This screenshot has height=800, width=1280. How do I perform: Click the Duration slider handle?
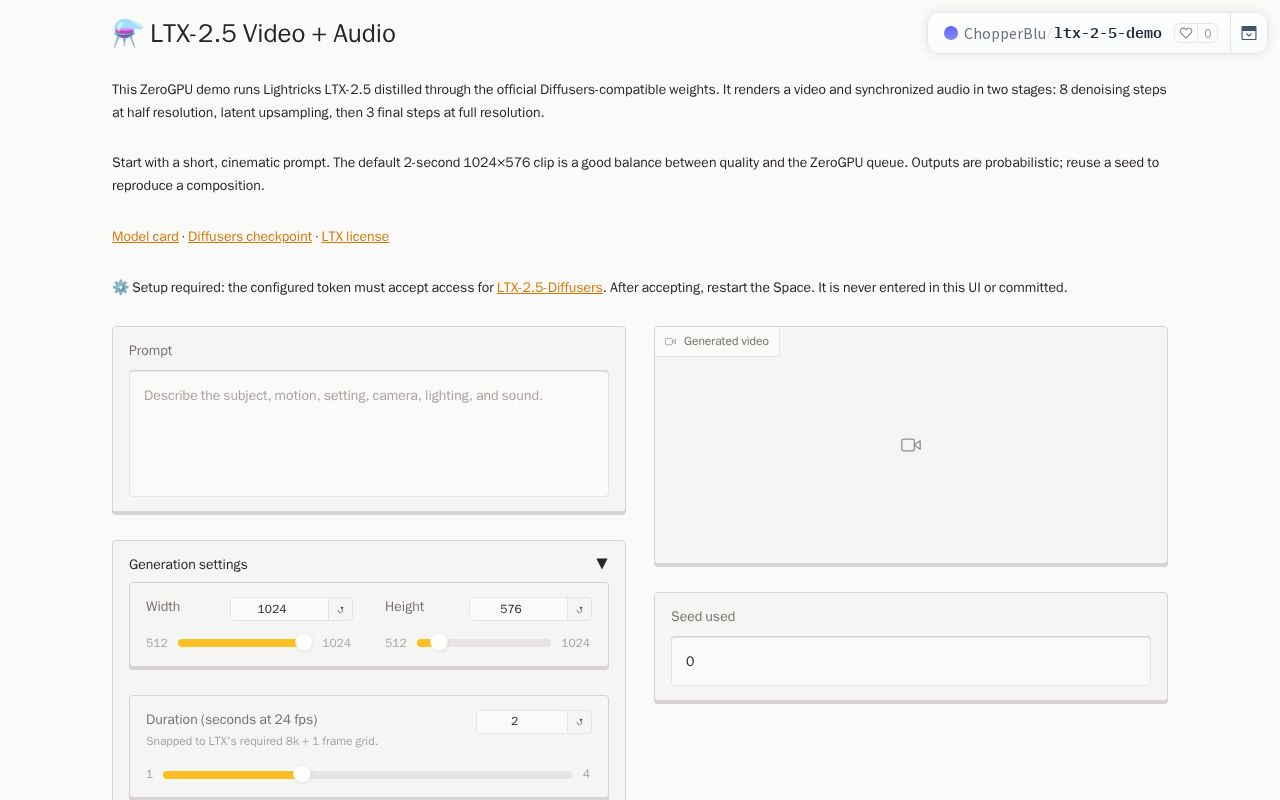coord(302,774)
